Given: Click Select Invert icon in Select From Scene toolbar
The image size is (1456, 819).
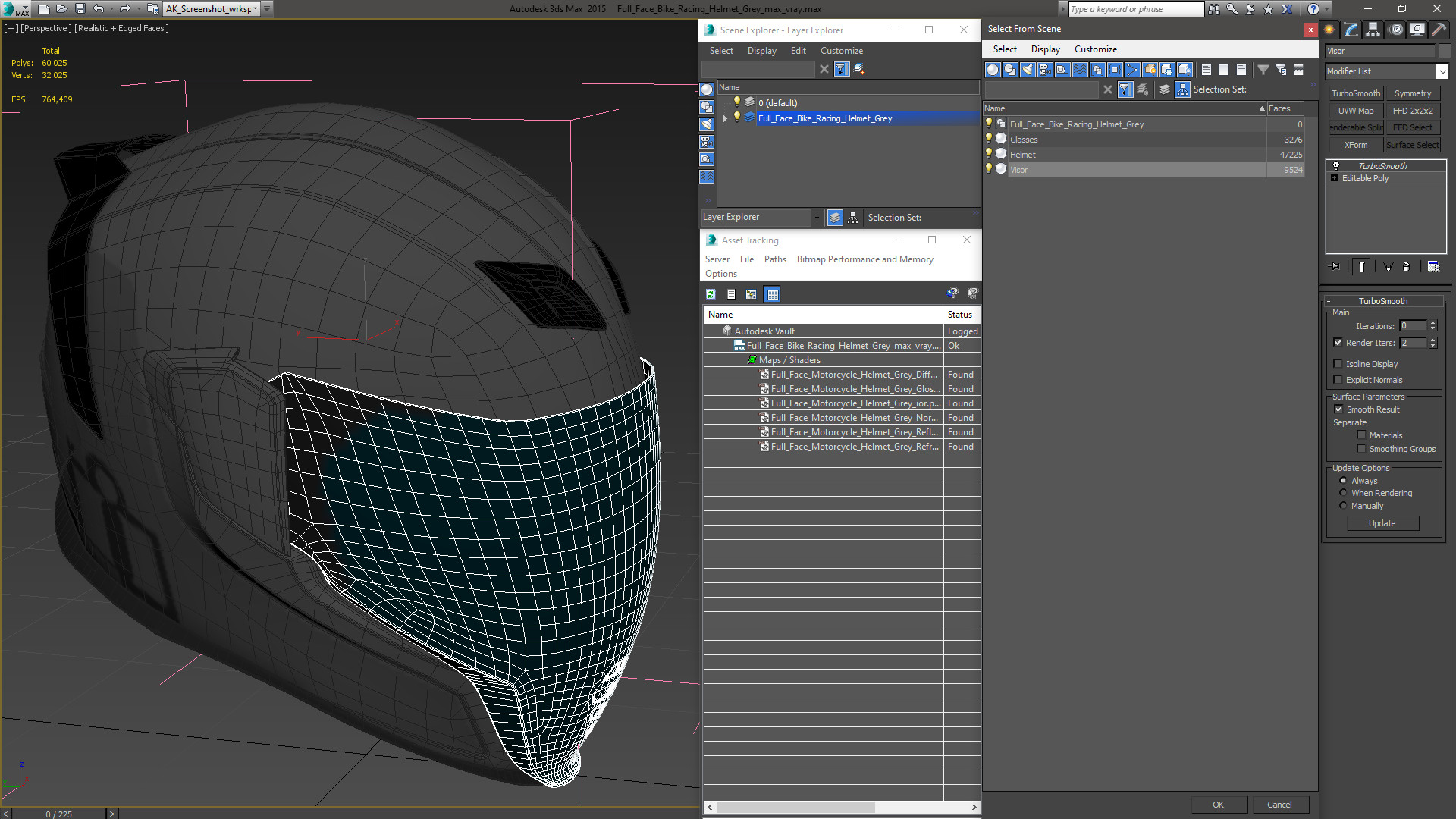Looking at the screenshot, I should pyautogui.click(x=1241, y=70).
